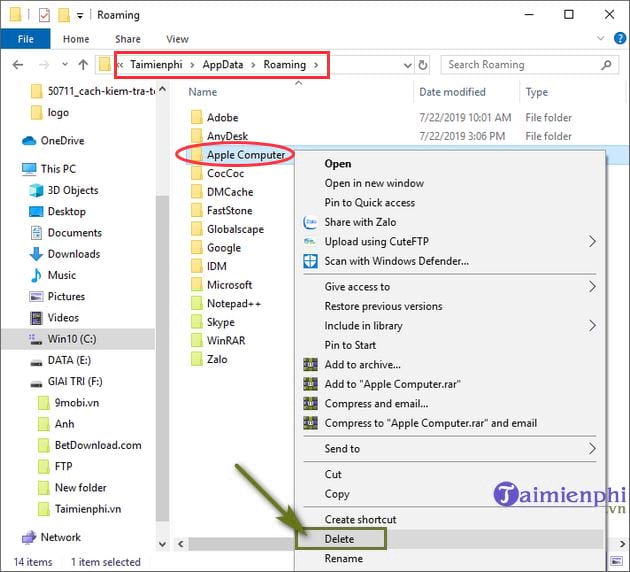
Task: Choose Open in new window
Action: pyautogui.click(x=374, y=183)
